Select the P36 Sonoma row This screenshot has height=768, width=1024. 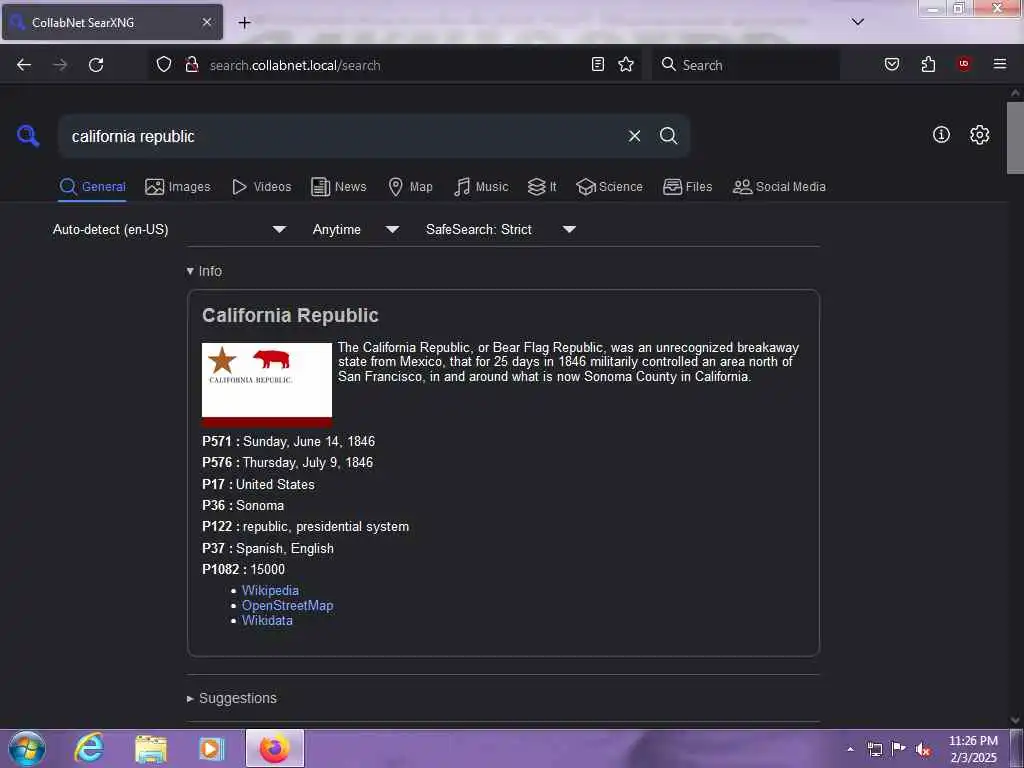(243, 505)
